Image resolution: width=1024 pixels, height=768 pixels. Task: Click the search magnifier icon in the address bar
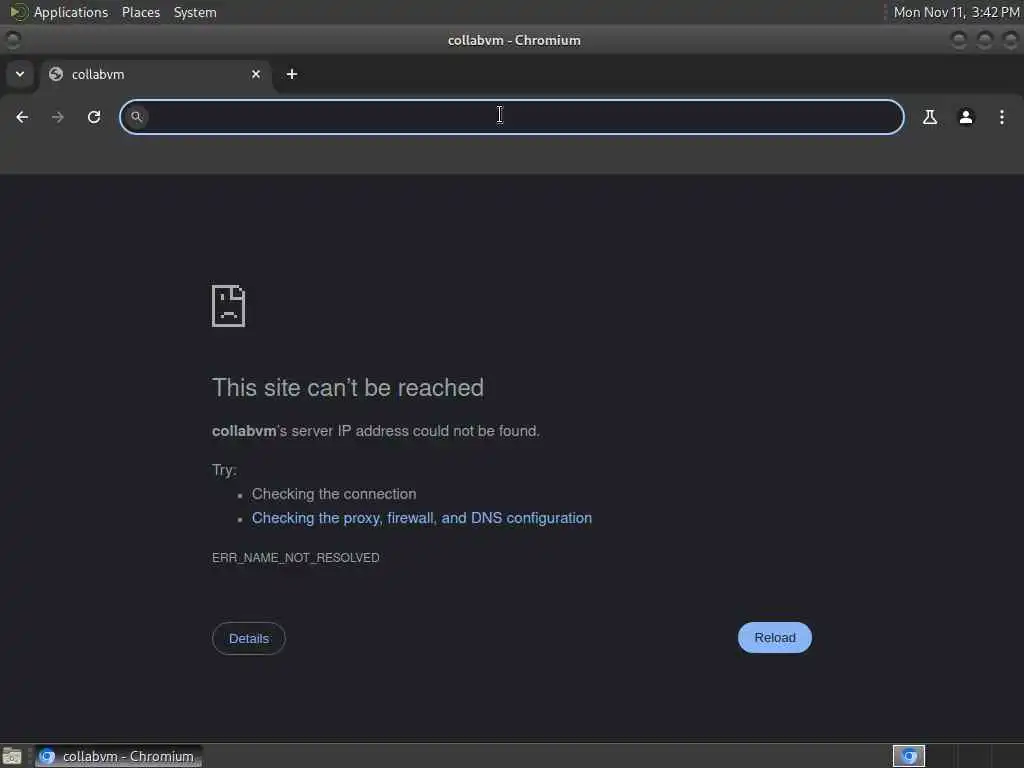pos(136,117)
